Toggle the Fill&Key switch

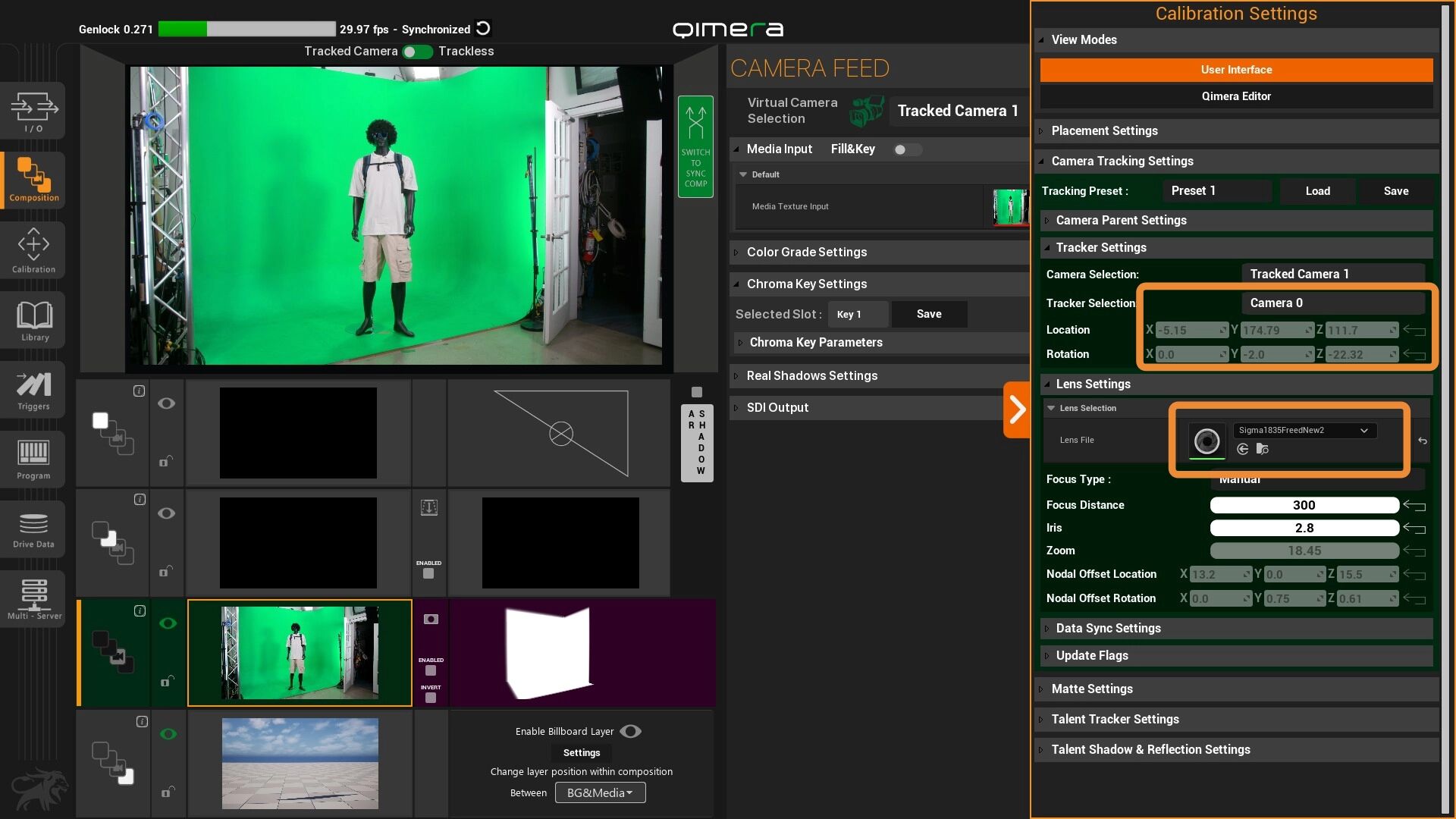907,149
